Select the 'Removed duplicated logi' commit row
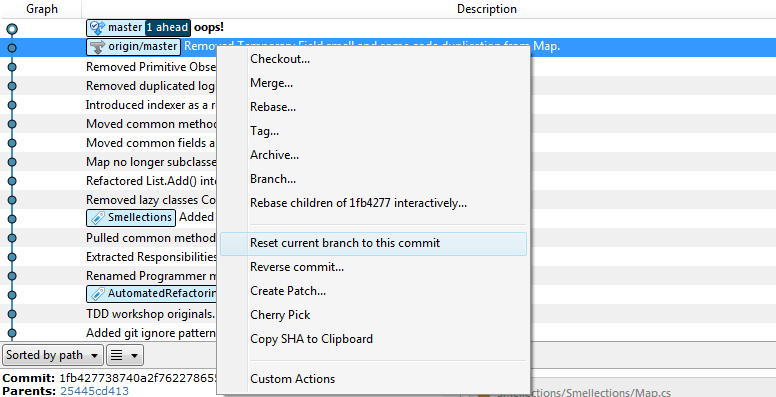The width and height of the screenshot is (776, 397). (108, 86)
